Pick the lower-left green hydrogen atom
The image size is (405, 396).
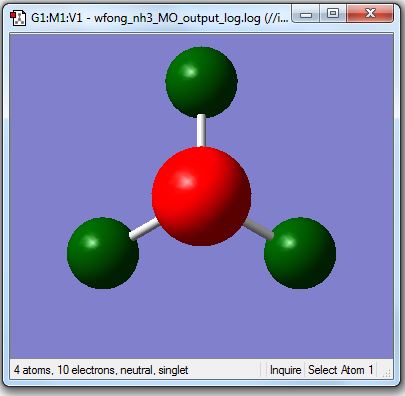[103, 253]
